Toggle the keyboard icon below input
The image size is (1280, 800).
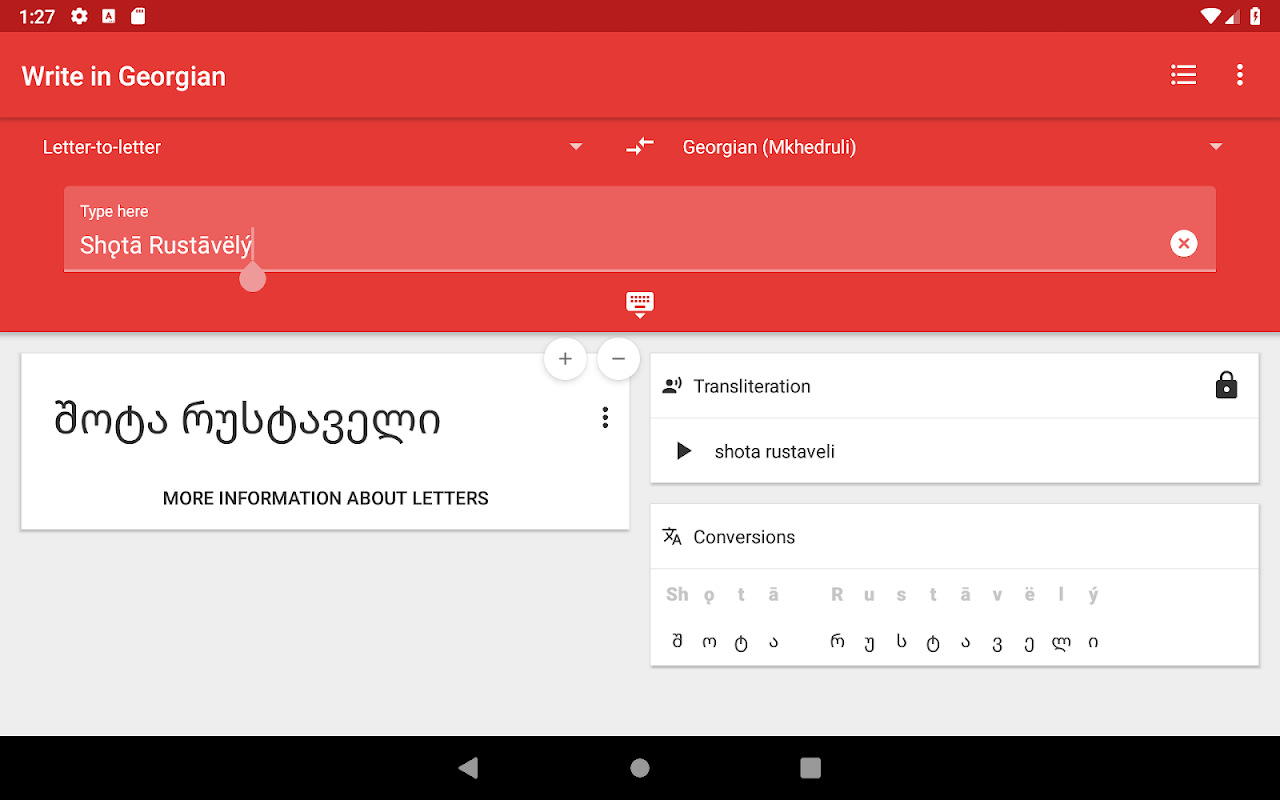point(640,303)
